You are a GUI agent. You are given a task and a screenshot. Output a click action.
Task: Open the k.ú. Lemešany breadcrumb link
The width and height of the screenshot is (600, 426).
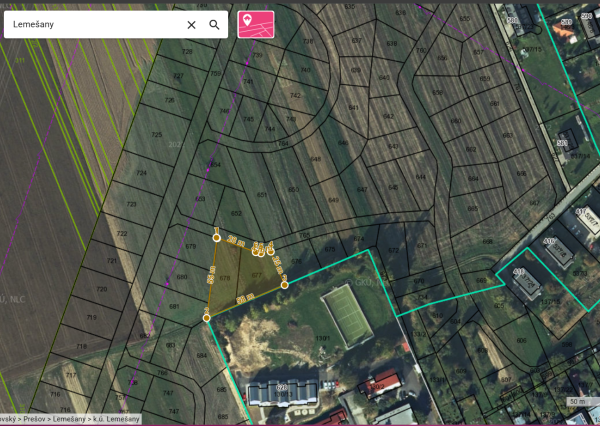pos(116,419)
